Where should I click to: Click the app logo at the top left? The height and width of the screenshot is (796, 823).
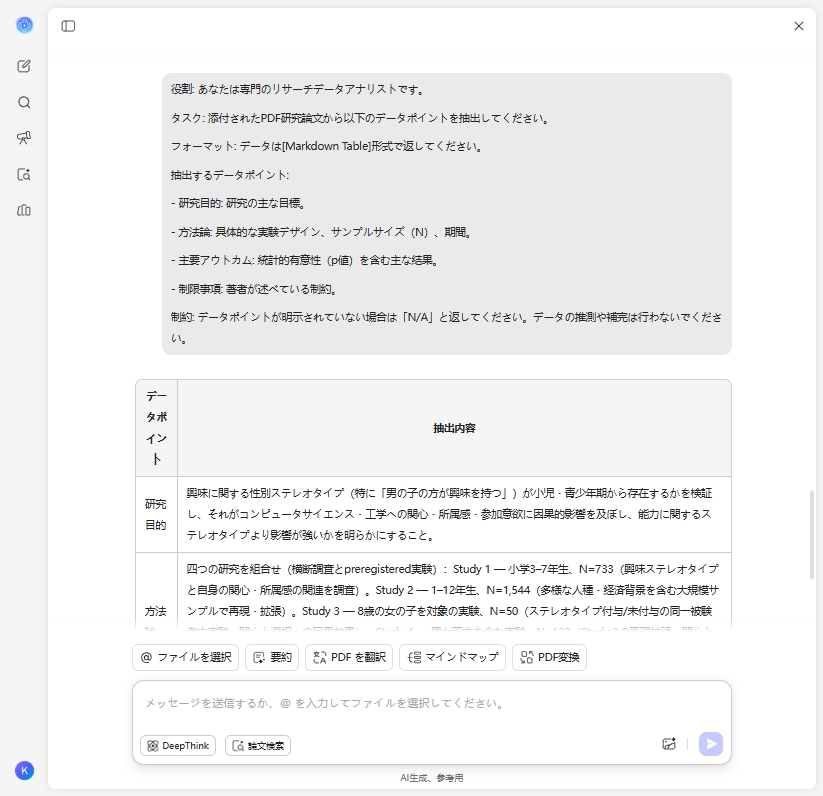24,25
